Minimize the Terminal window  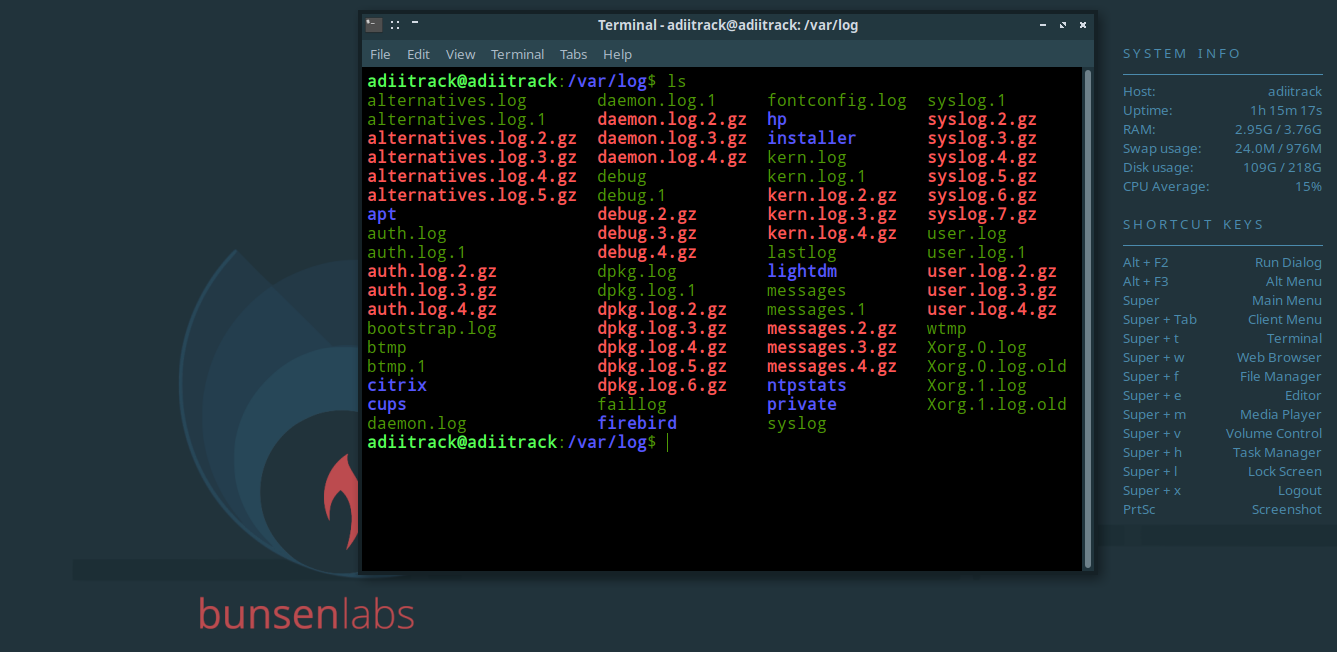click(1043, 25)
